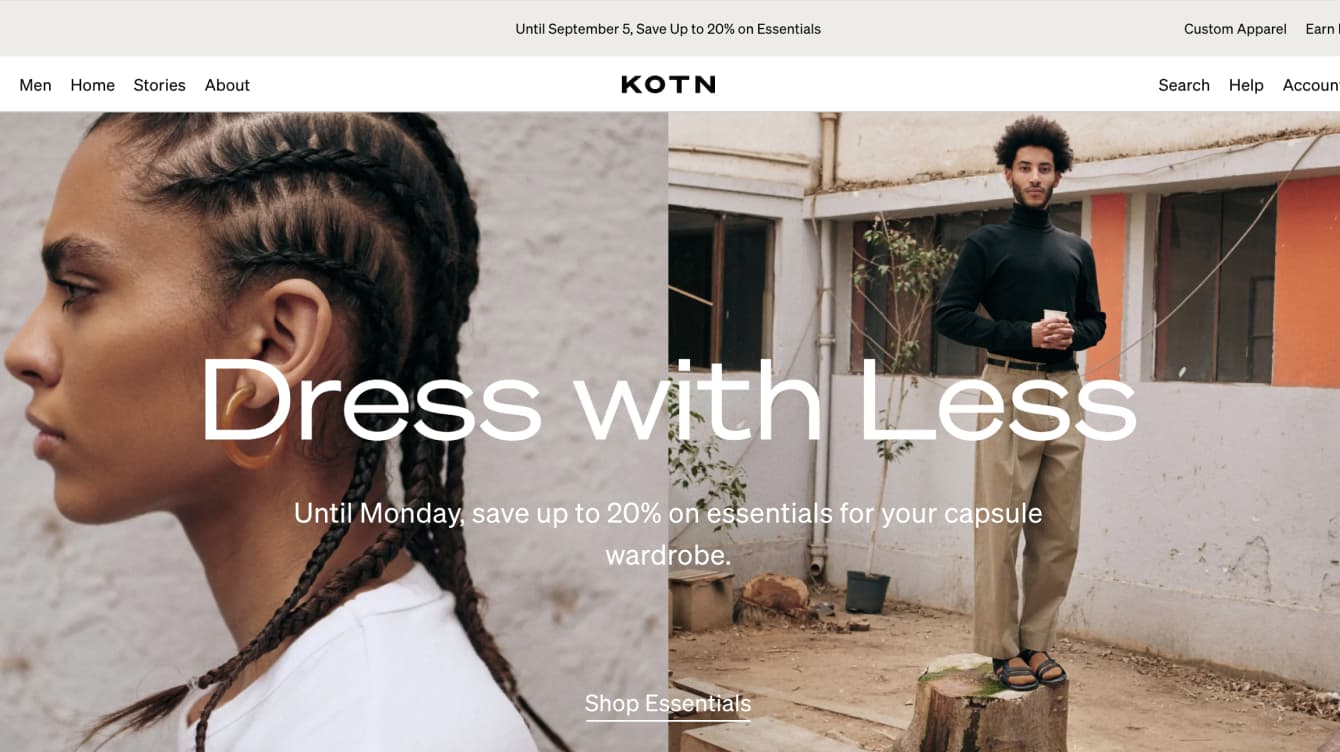
Task: Click the KOTN logo
Action: (668, 85)
